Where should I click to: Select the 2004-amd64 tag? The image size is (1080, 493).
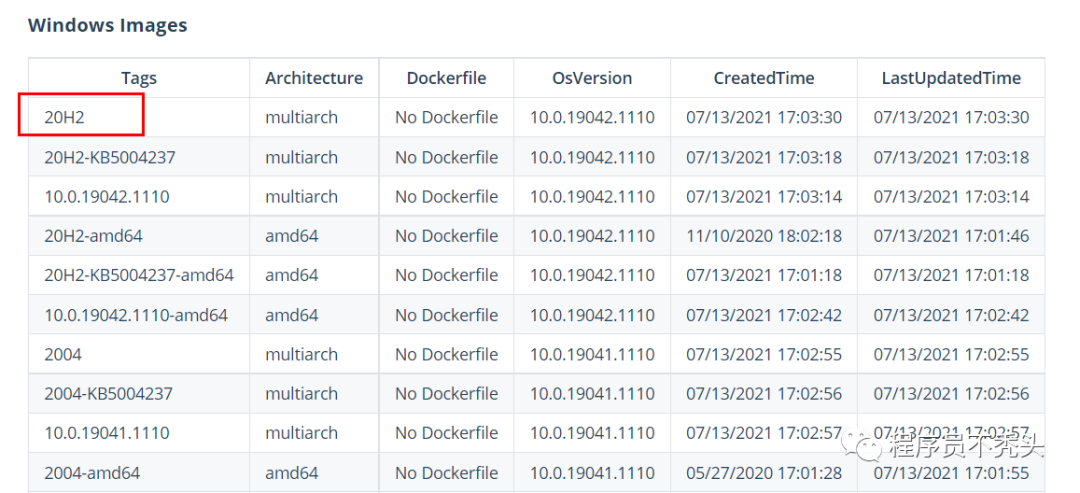(x=92, y=473)
